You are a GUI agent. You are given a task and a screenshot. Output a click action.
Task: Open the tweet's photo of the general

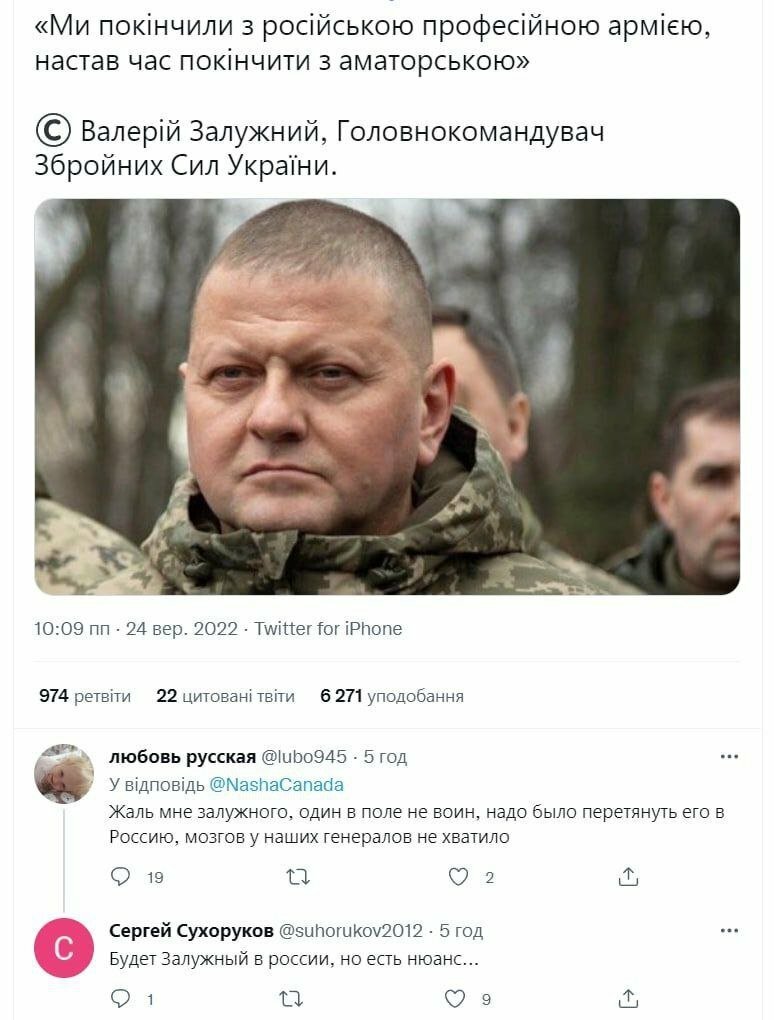tap(387, 397)
